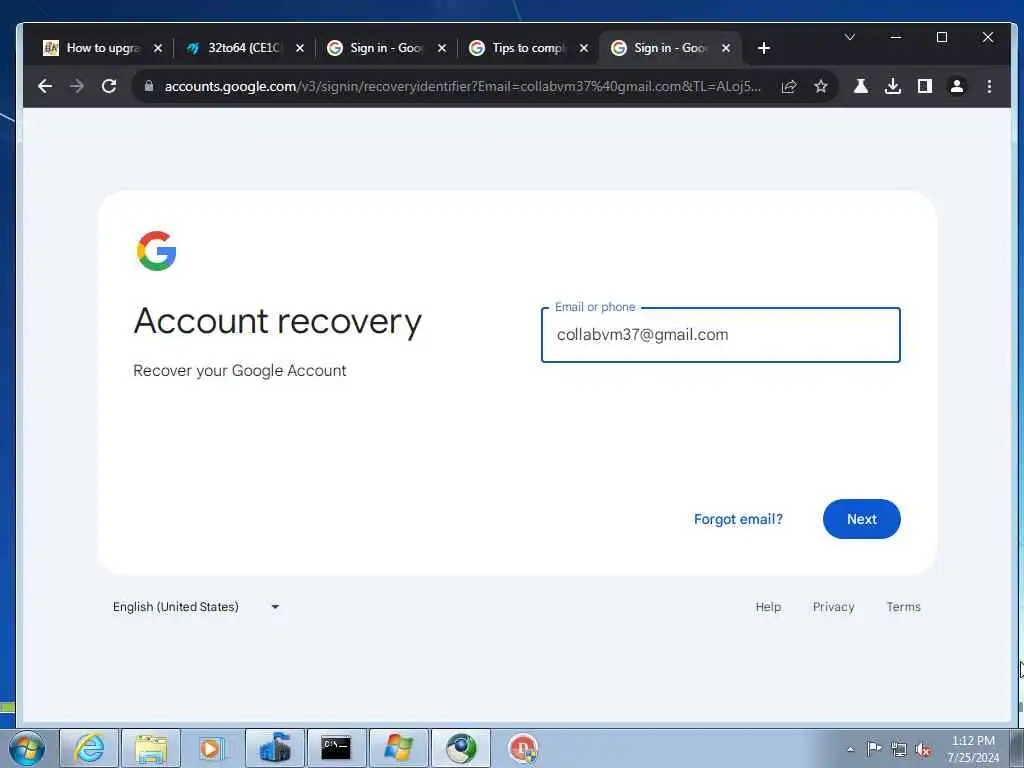Open the tab search chevron

tap(850, 37)
